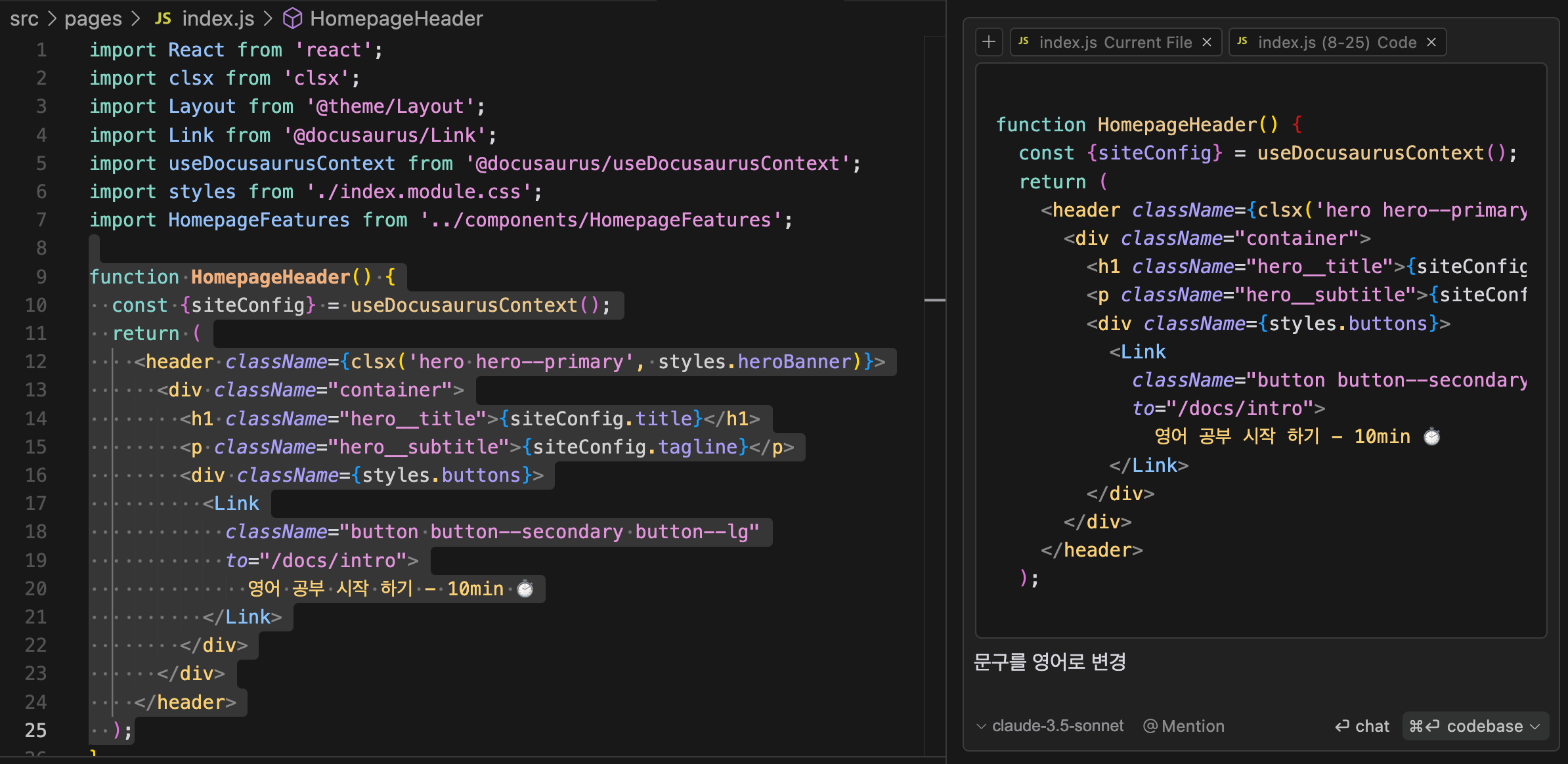Click line number 9 in the gutter

[41, 277]
